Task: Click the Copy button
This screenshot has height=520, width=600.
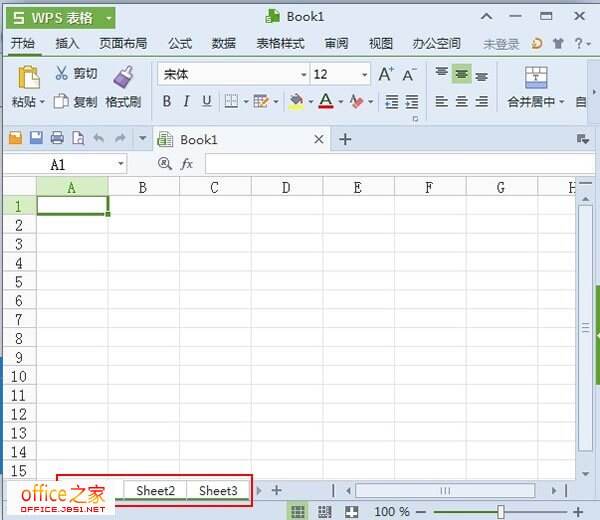Action: point(75,102)
